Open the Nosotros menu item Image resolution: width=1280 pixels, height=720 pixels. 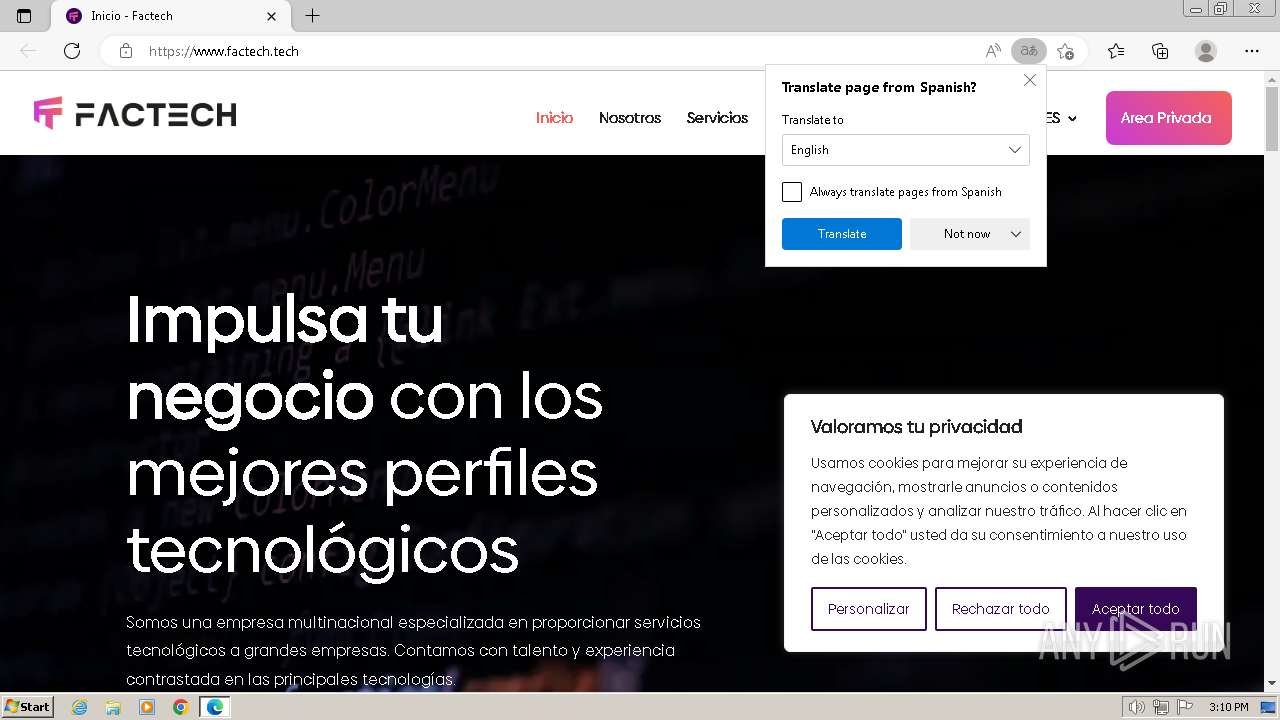pos(630,118)
